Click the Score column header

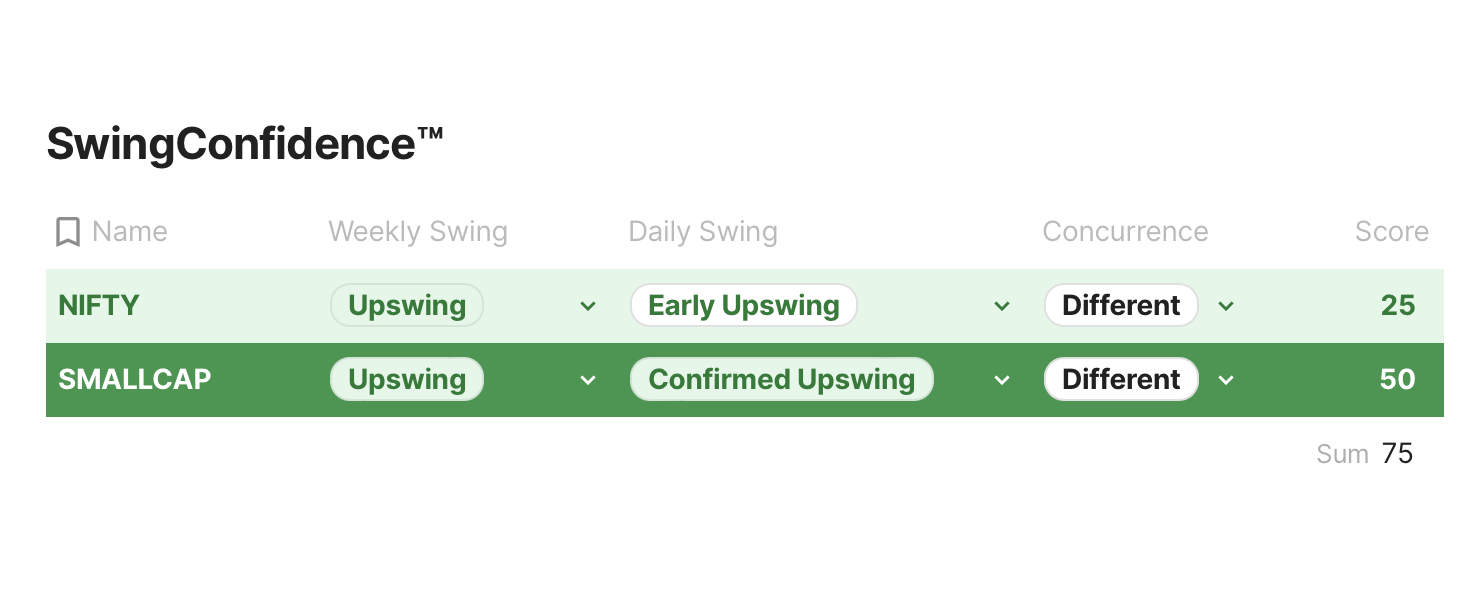1391,232
